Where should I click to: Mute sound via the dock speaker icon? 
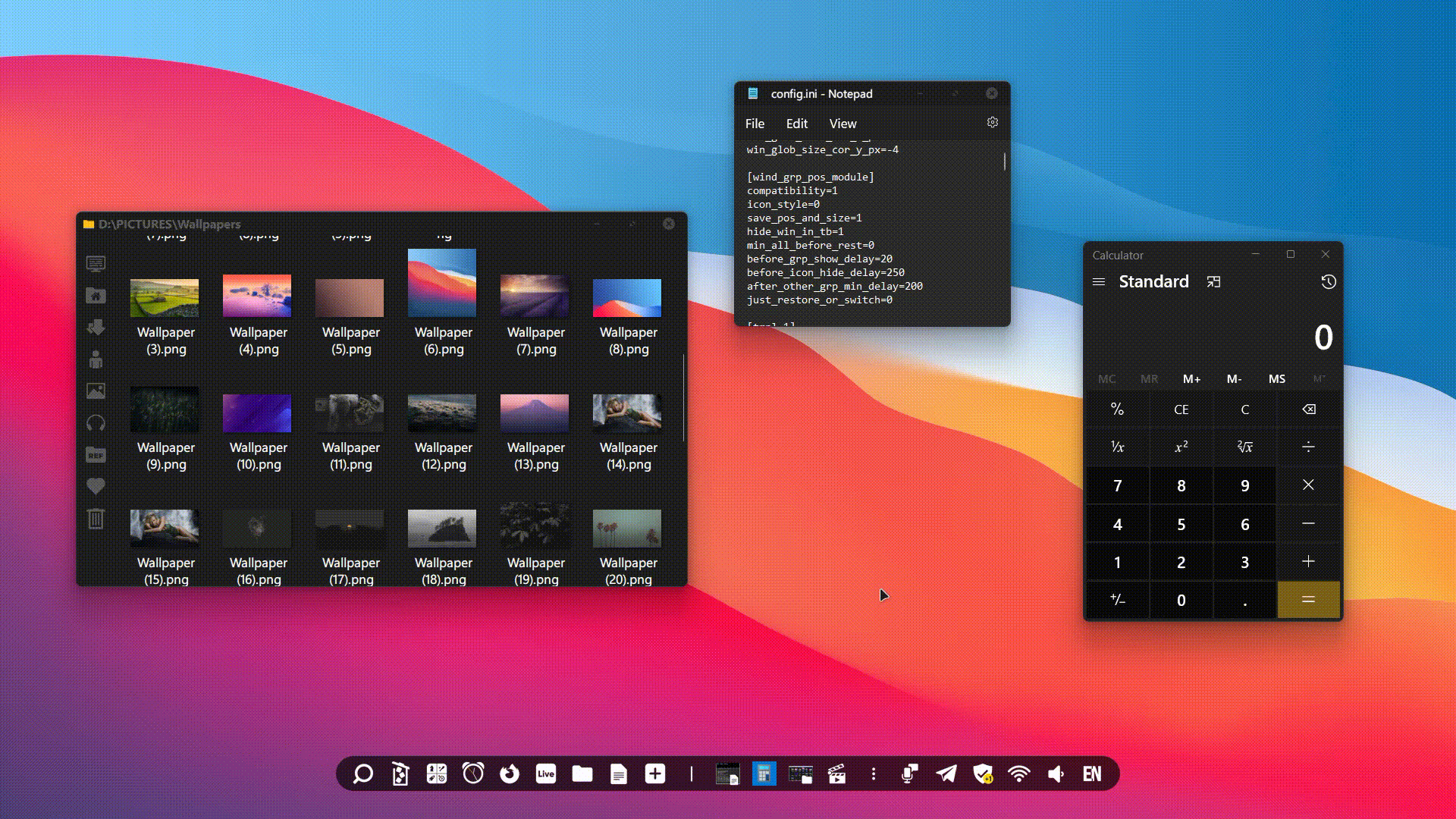tap(1056, 773)
